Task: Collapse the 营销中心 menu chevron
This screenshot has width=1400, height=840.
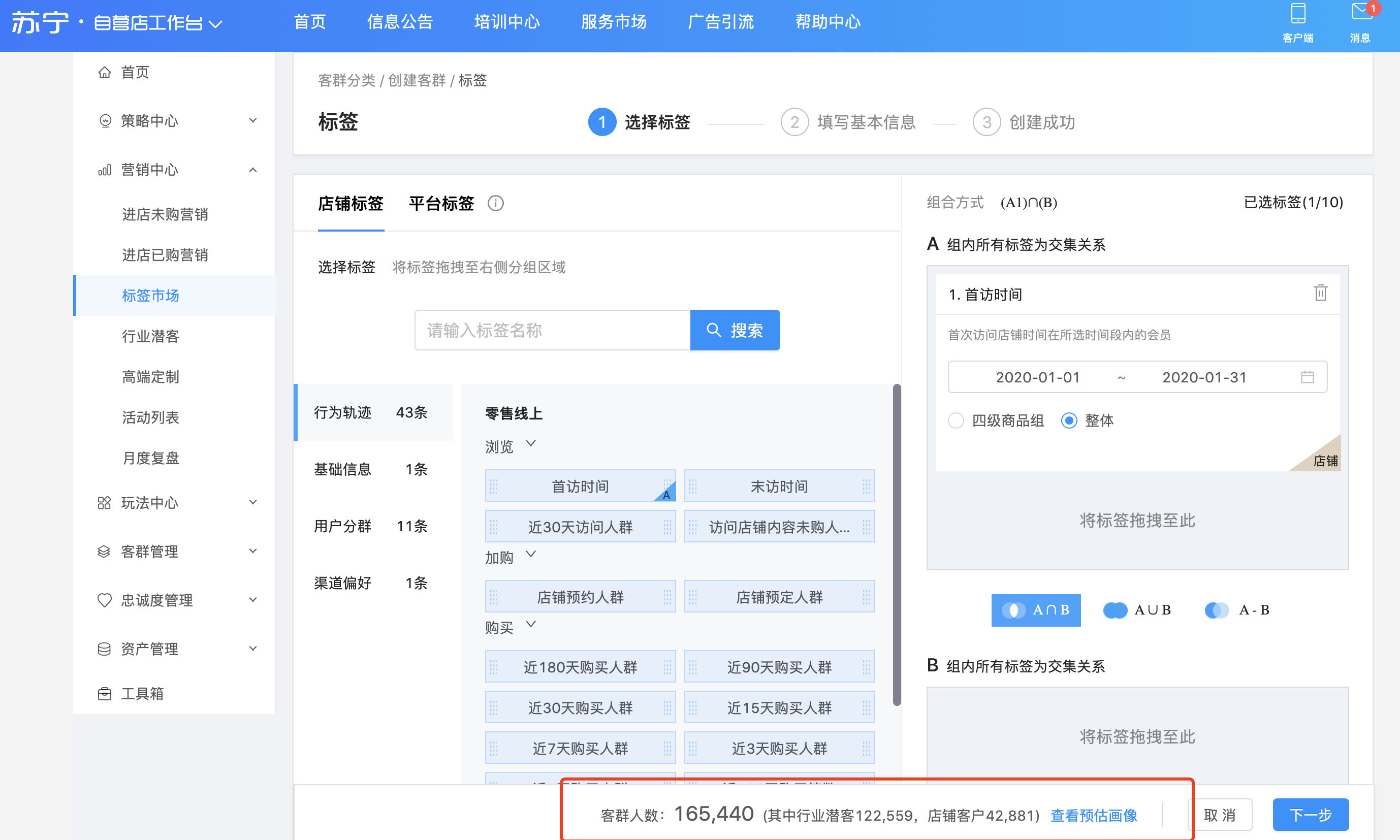Action: click(253, 170)
